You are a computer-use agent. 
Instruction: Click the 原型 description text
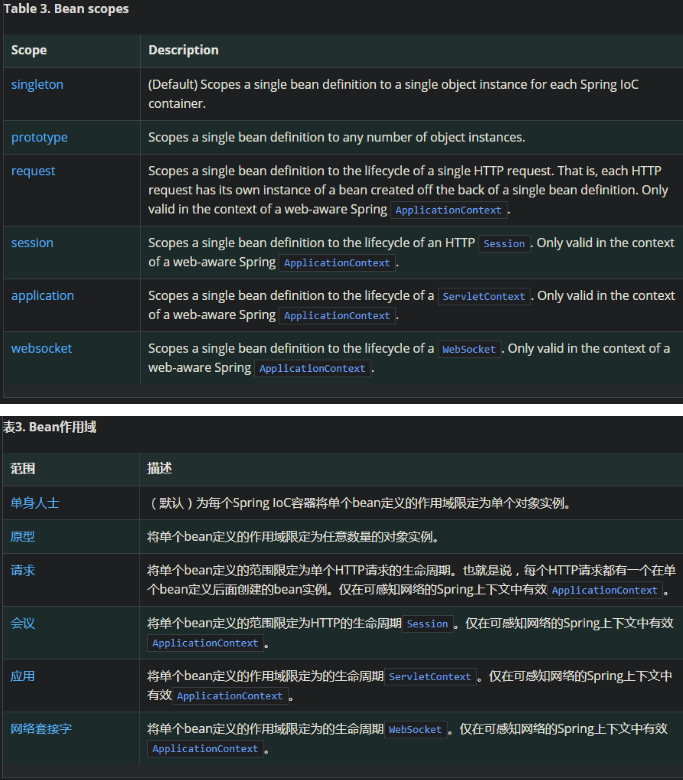[x=293, y=537]
